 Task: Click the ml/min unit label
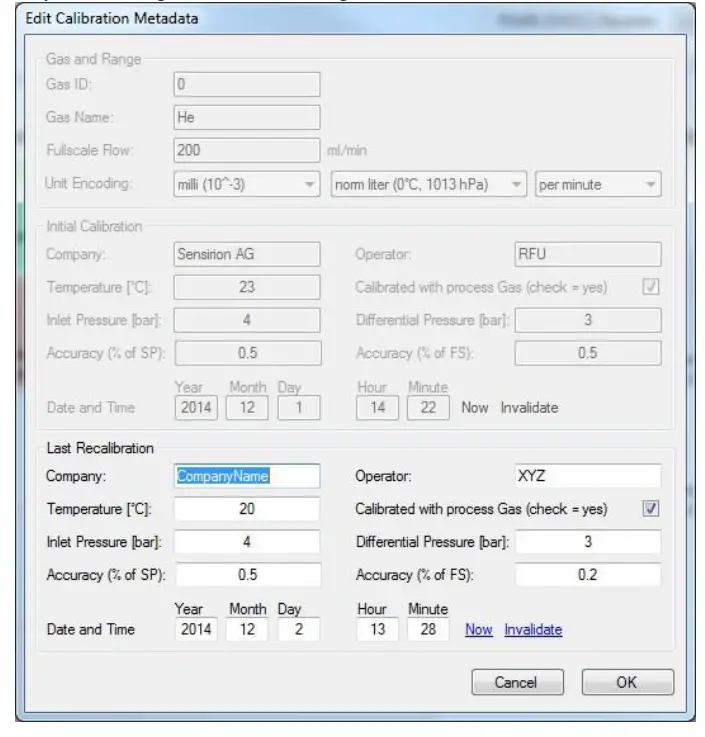pos(347,150)
